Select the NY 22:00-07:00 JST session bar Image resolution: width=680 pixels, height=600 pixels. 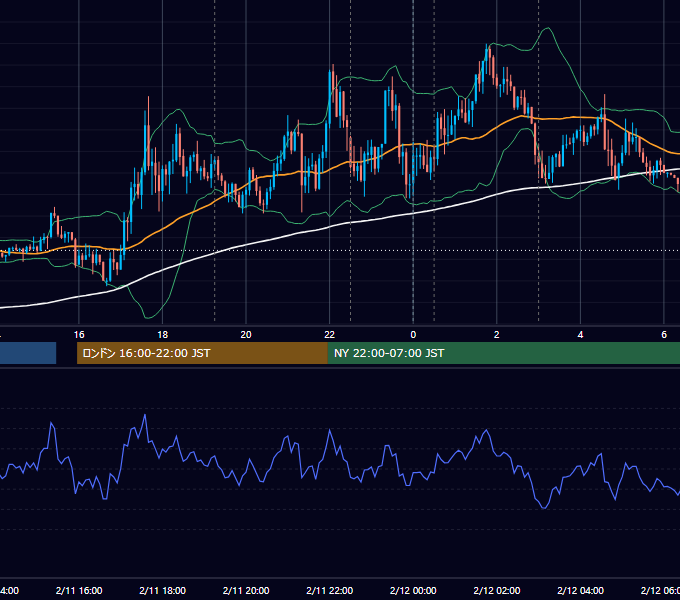503,353
